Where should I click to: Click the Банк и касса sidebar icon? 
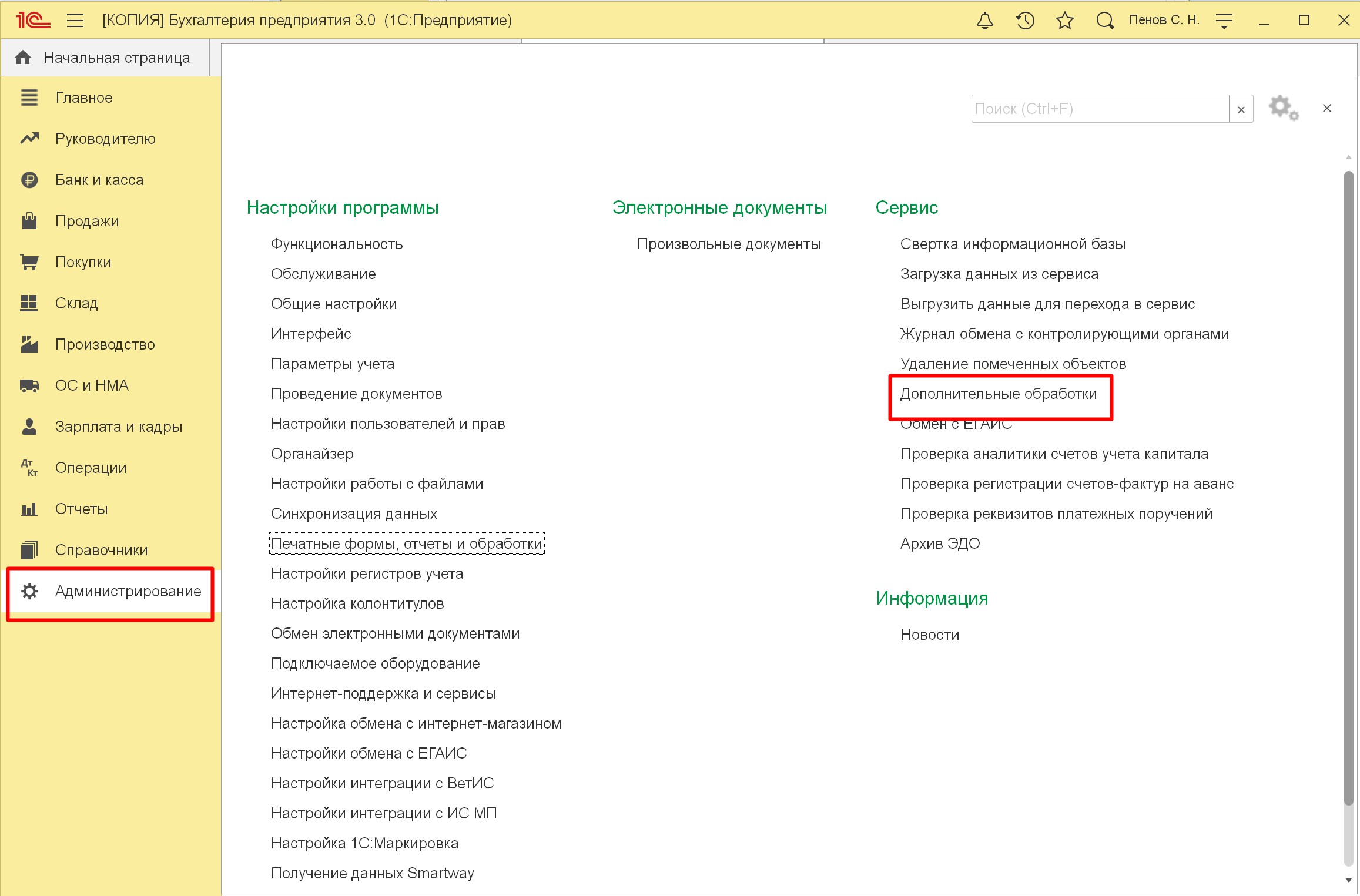[x=28, y=180]
